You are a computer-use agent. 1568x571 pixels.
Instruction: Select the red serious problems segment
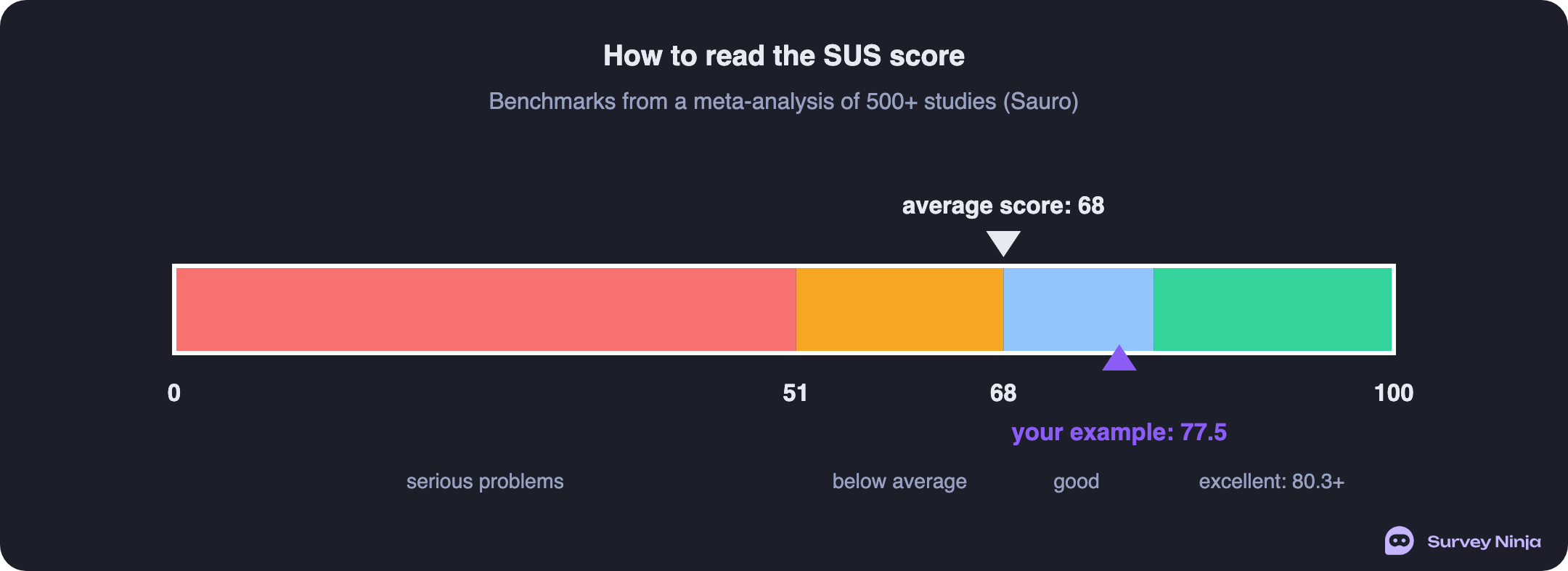[486, 309]
